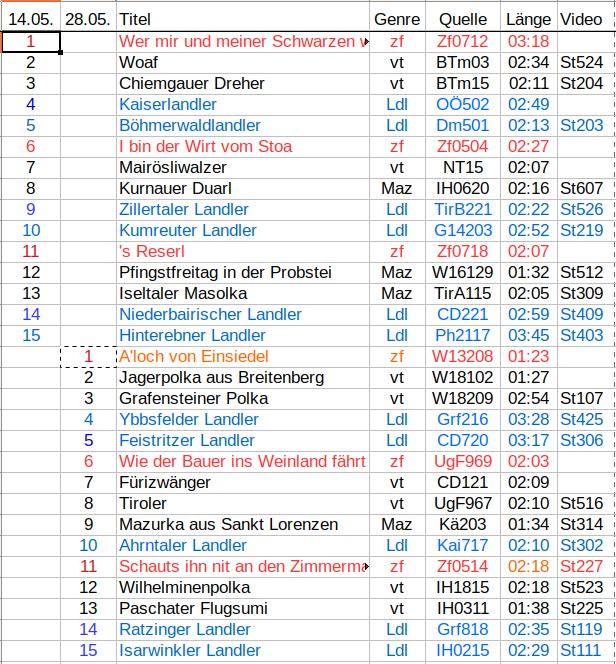Click the '14.05.' date header cell

[x=30, y=19]
